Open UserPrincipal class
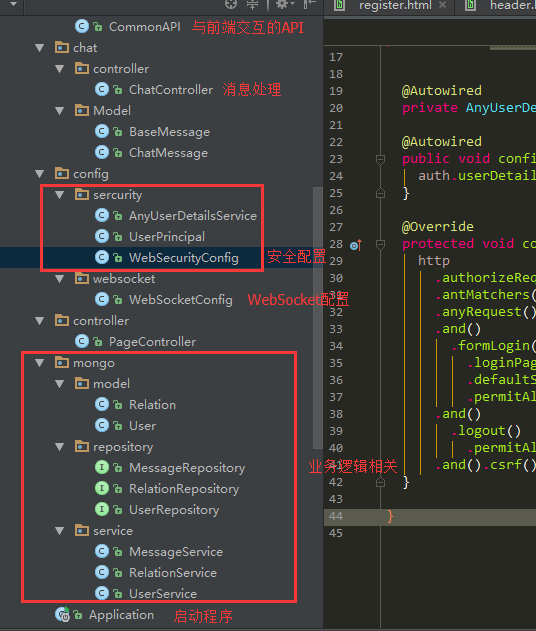This screenshot has width=536, height=631. [167, 237]
